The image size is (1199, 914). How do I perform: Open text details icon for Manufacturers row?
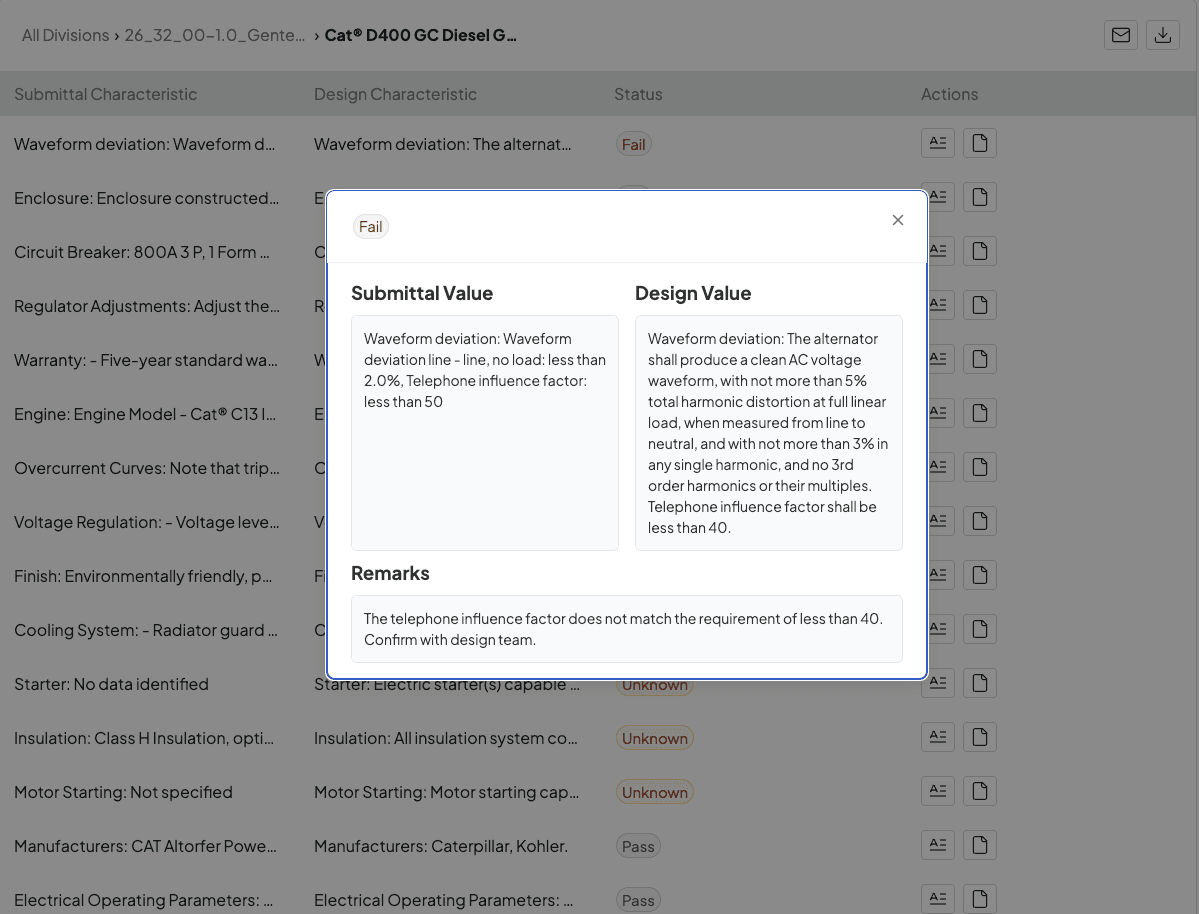pos(937,845)
